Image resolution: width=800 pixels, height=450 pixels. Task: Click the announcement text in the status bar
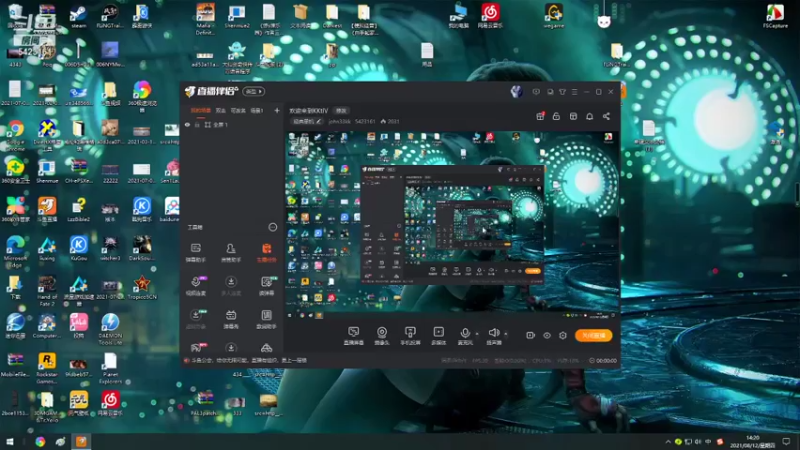[x=249, y=360]
